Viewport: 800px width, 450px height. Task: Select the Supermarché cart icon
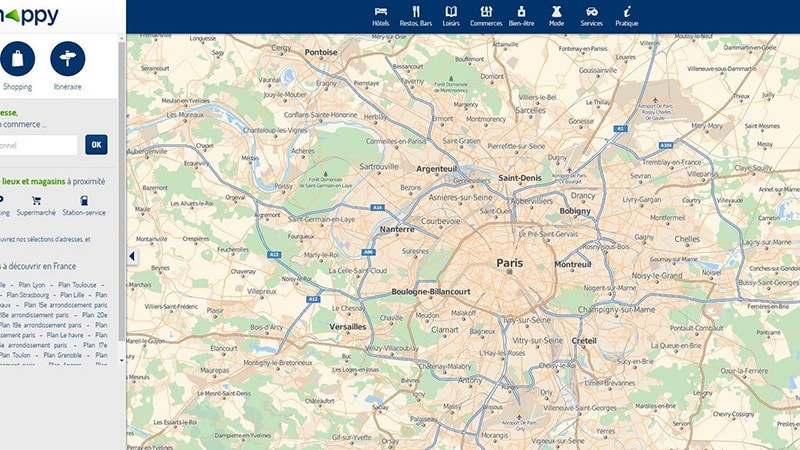(x=36, y=201)
